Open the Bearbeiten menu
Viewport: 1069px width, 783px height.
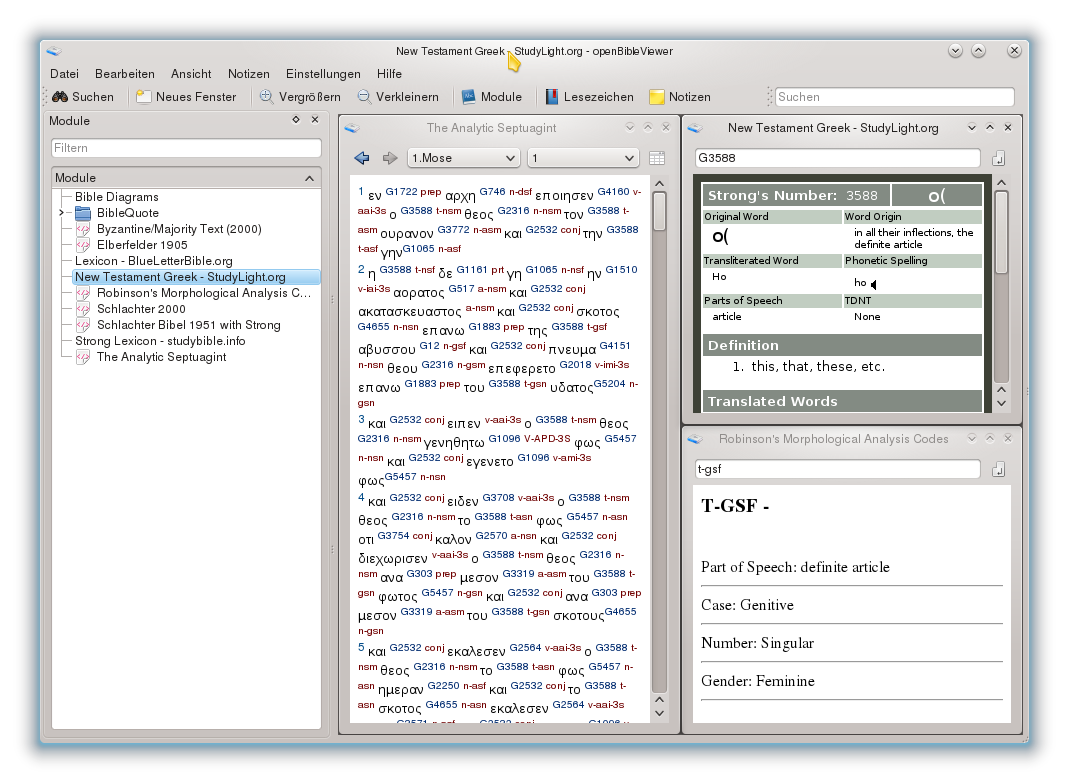[125, 74]
